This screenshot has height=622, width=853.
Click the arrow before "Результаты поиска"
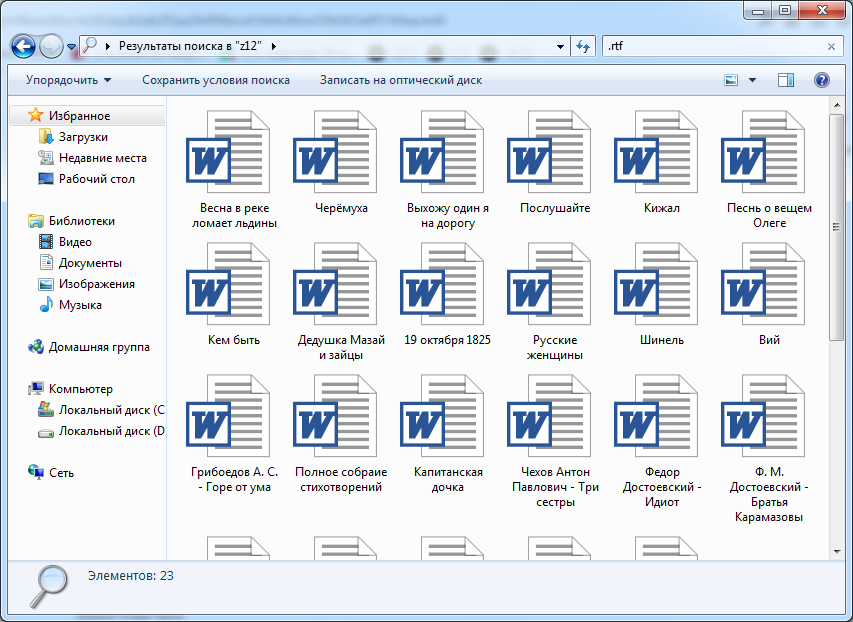pyautogui.click(x=108, y=46)
